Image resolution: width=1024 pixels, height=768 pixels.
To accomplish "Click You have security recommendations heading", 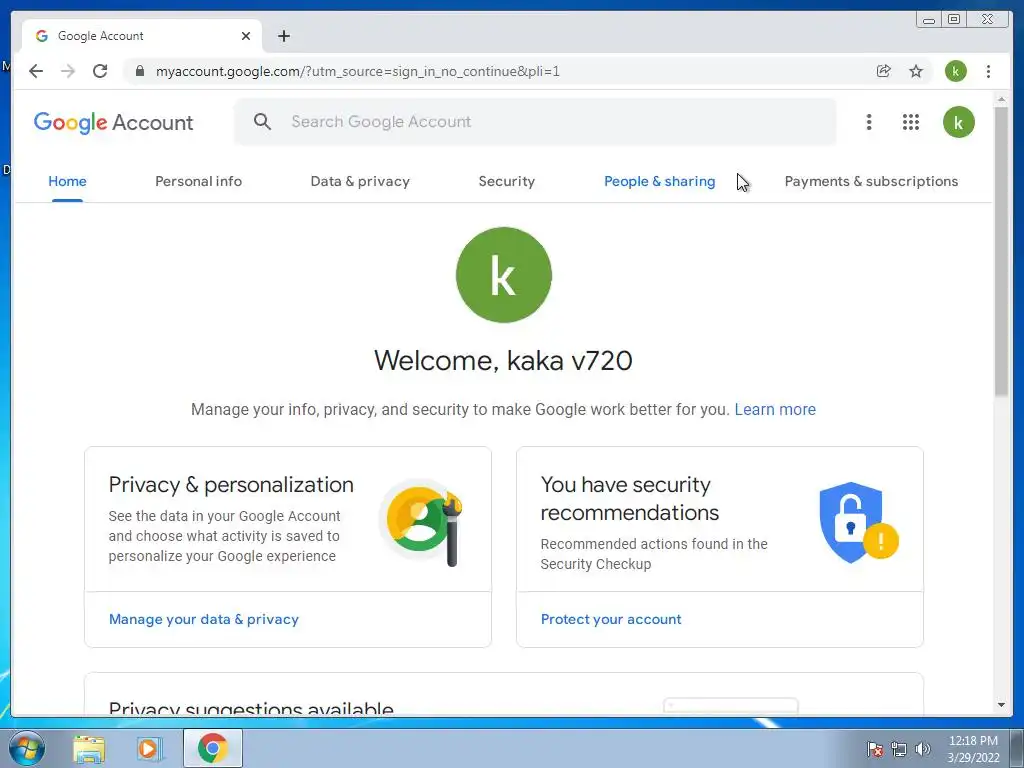I will pos(630,498).
